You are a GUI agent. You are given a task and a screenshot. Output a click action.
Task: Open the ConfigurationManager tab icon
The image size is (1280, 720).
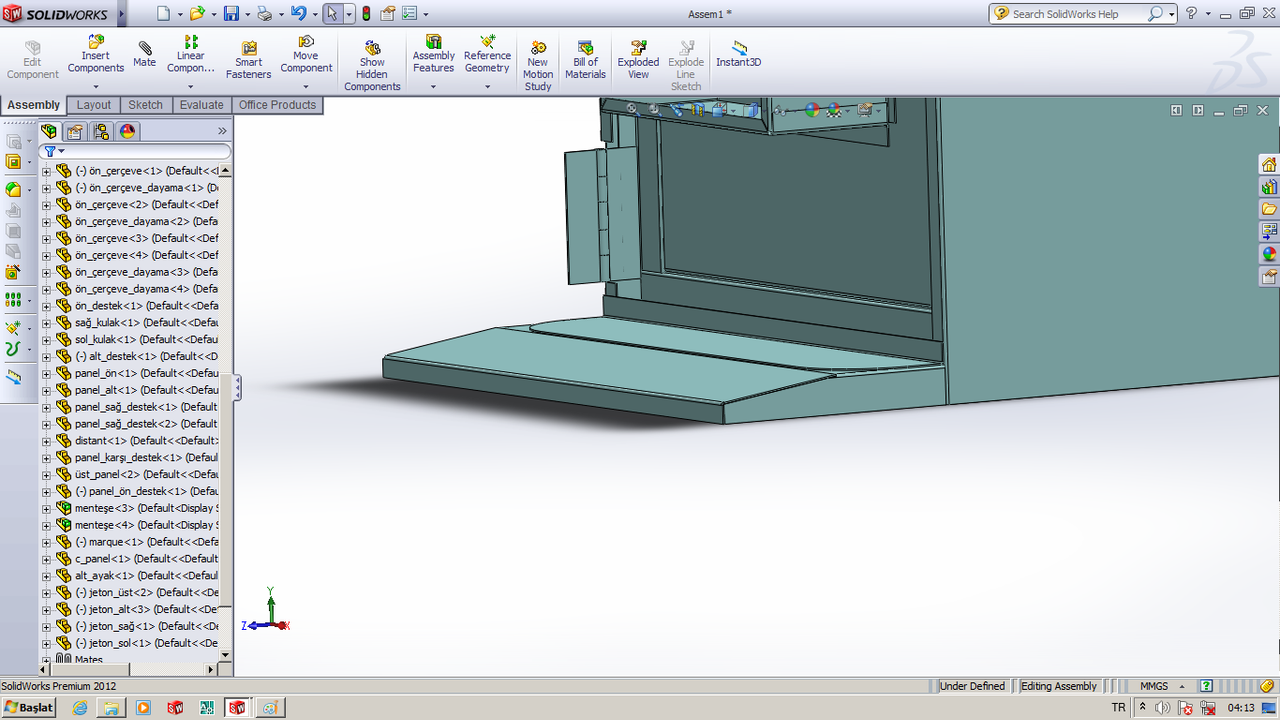[x=101, y=131]
